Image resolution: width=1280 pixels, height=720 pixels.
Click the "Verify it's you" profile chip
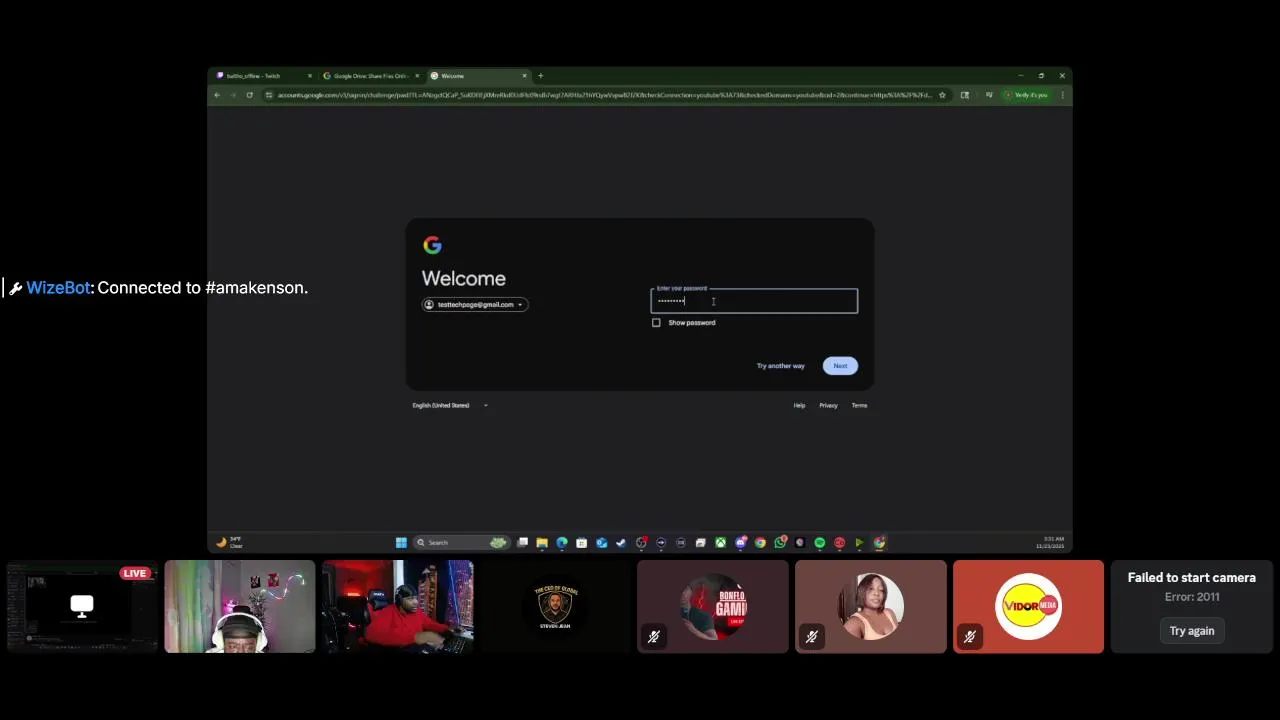click(x=1026, y=95)
